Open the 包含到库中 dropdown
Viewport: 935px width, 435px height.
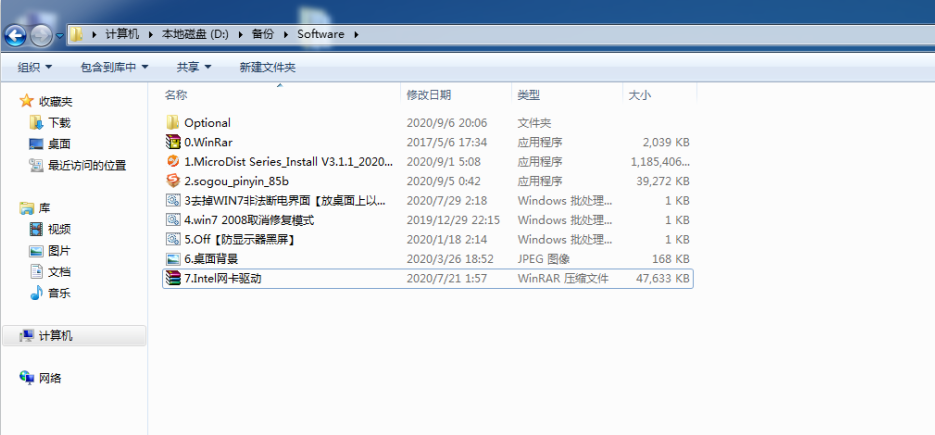114,67
